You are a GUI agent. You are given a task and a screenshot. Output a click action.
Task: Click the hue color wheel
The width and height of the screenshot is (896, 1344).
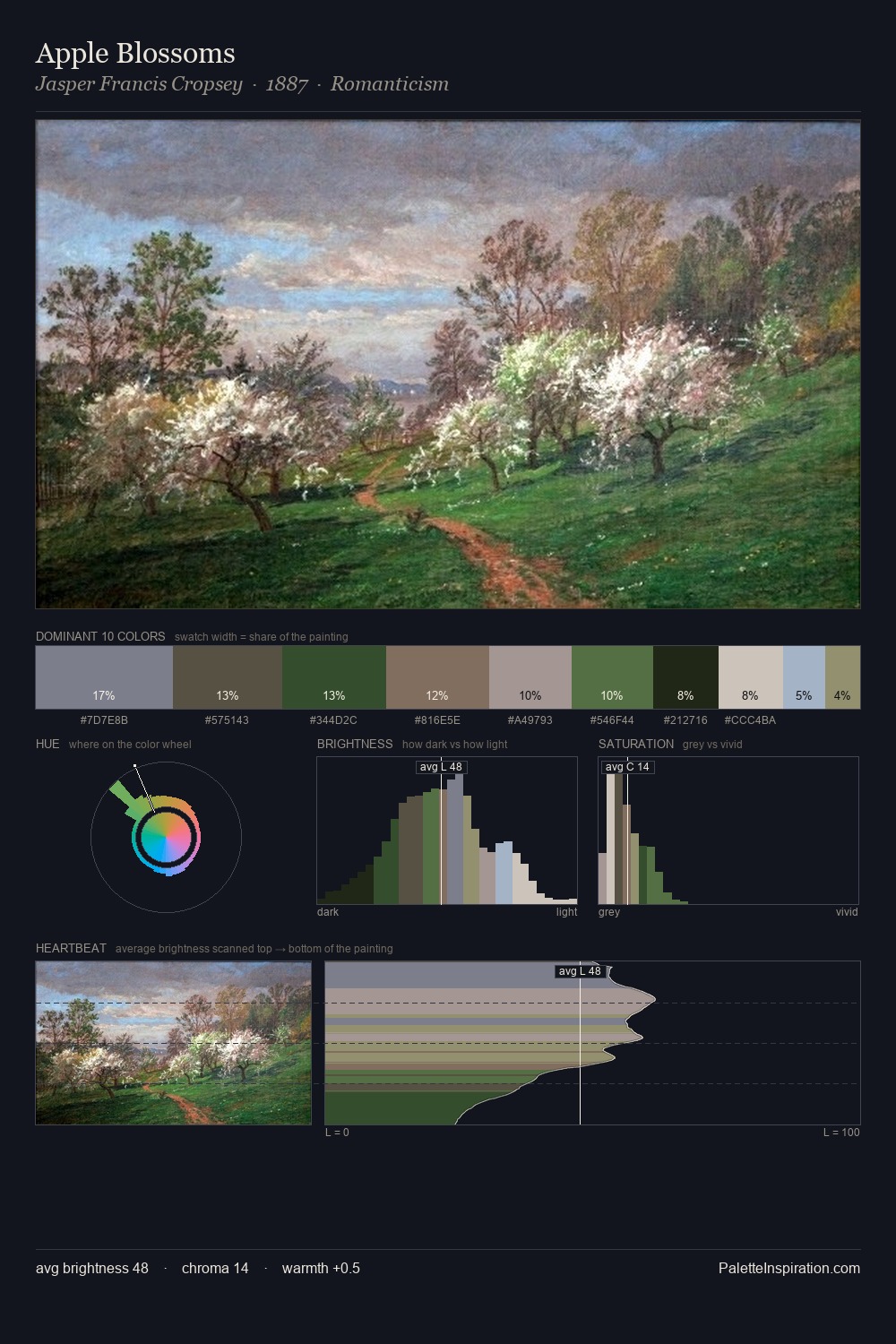click(166, 837)
